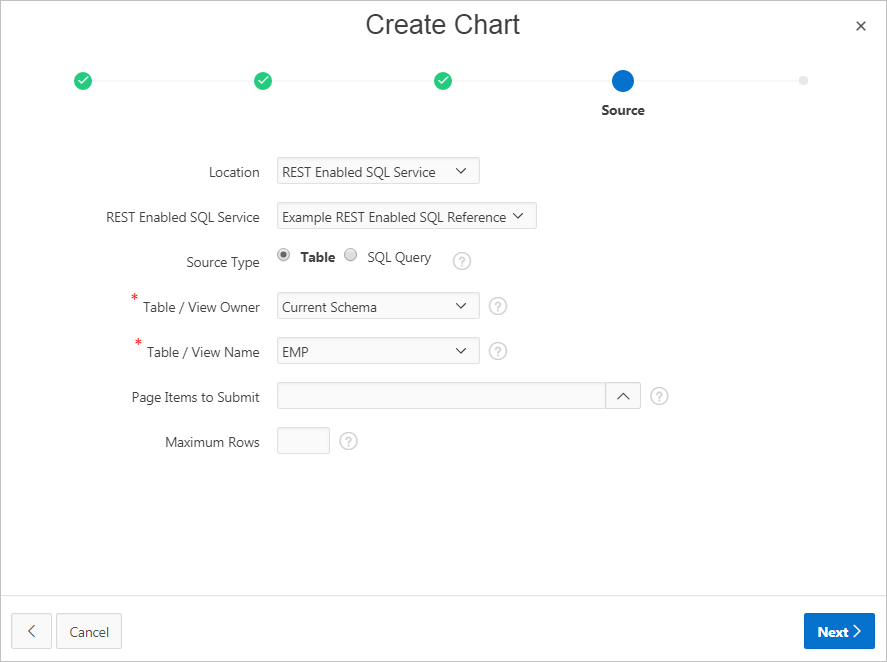Select the third completed wizard step
The width and height of the screenshot is (887, 662).
coord(443,81)
